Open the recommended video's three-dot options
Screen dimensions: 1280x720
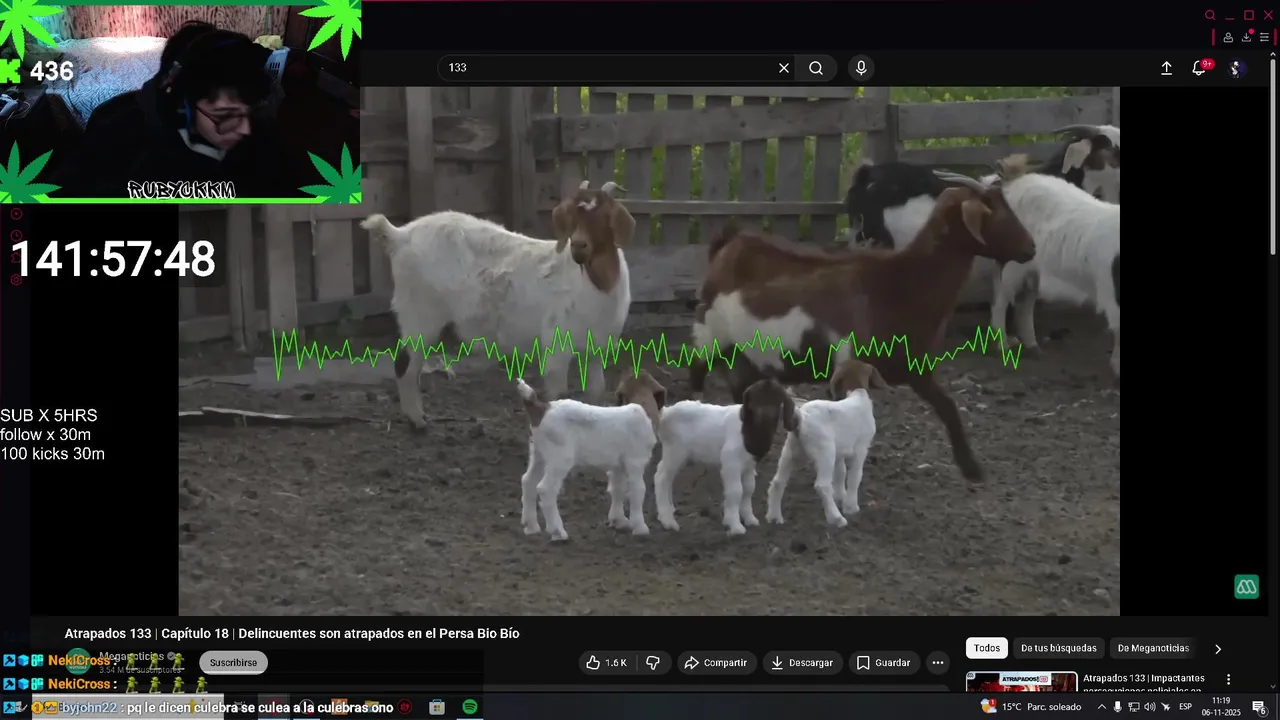tap(1229, 679)
